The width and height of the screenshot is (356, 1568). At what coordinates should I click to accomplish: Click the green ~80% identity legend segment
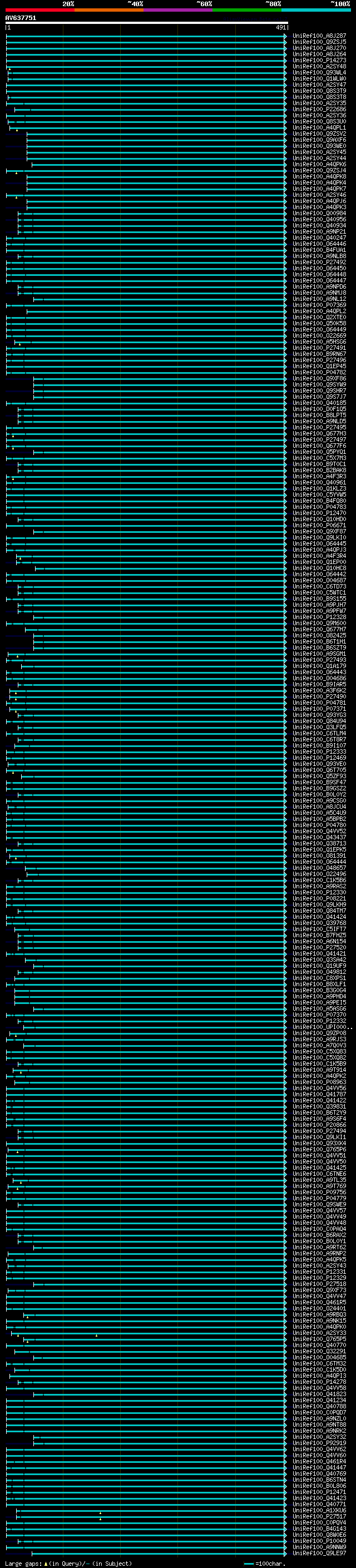pyautogui.click(x=247, y=10)
